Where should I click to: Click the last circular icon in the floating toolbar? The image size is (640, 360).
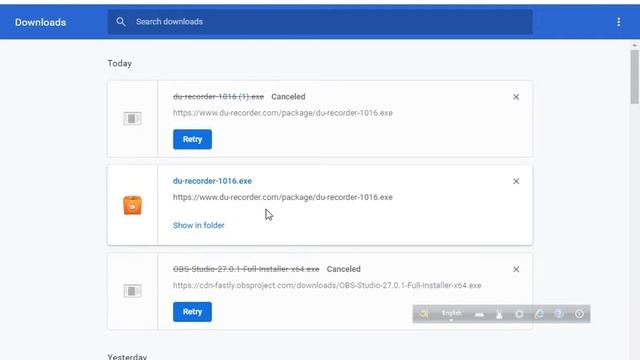point(579,314)
